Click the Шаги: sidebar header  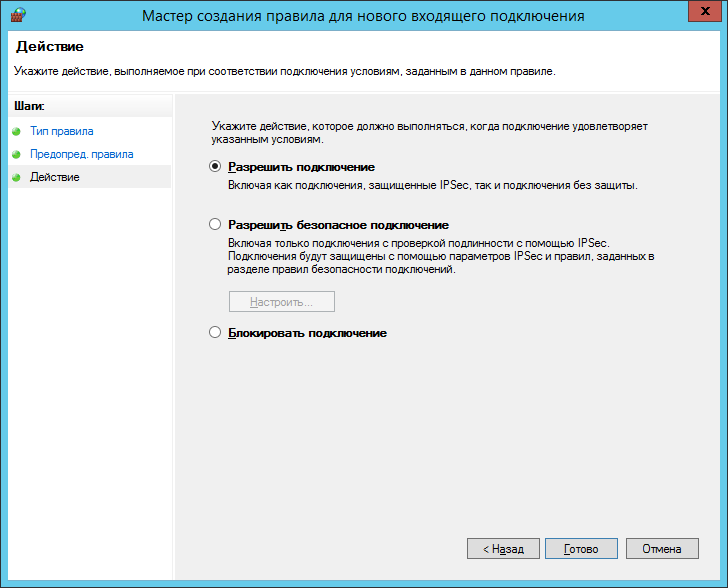click(30, 106)
